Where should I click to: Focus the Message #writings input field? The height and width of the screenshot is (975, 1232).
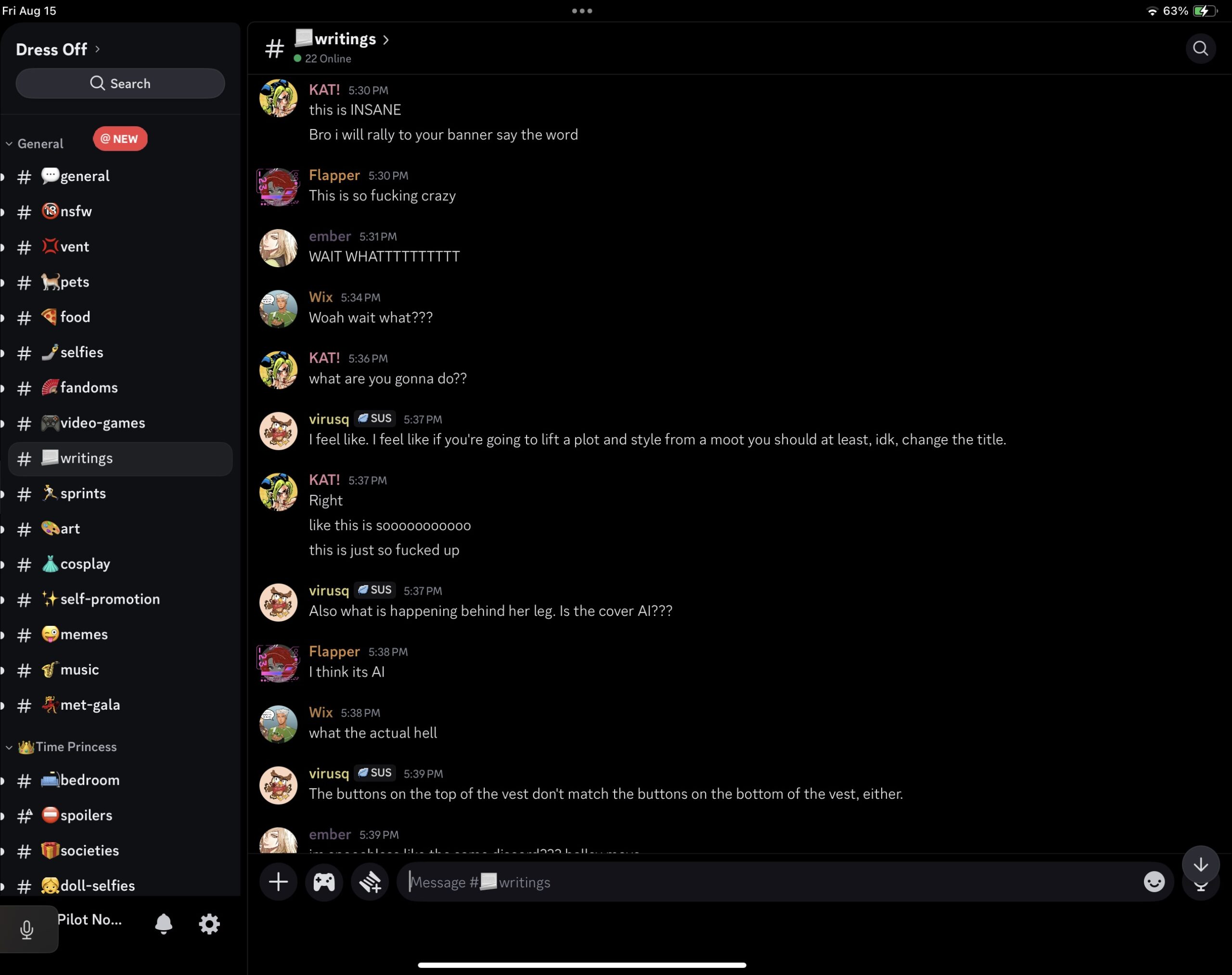(x=770, y=882)
